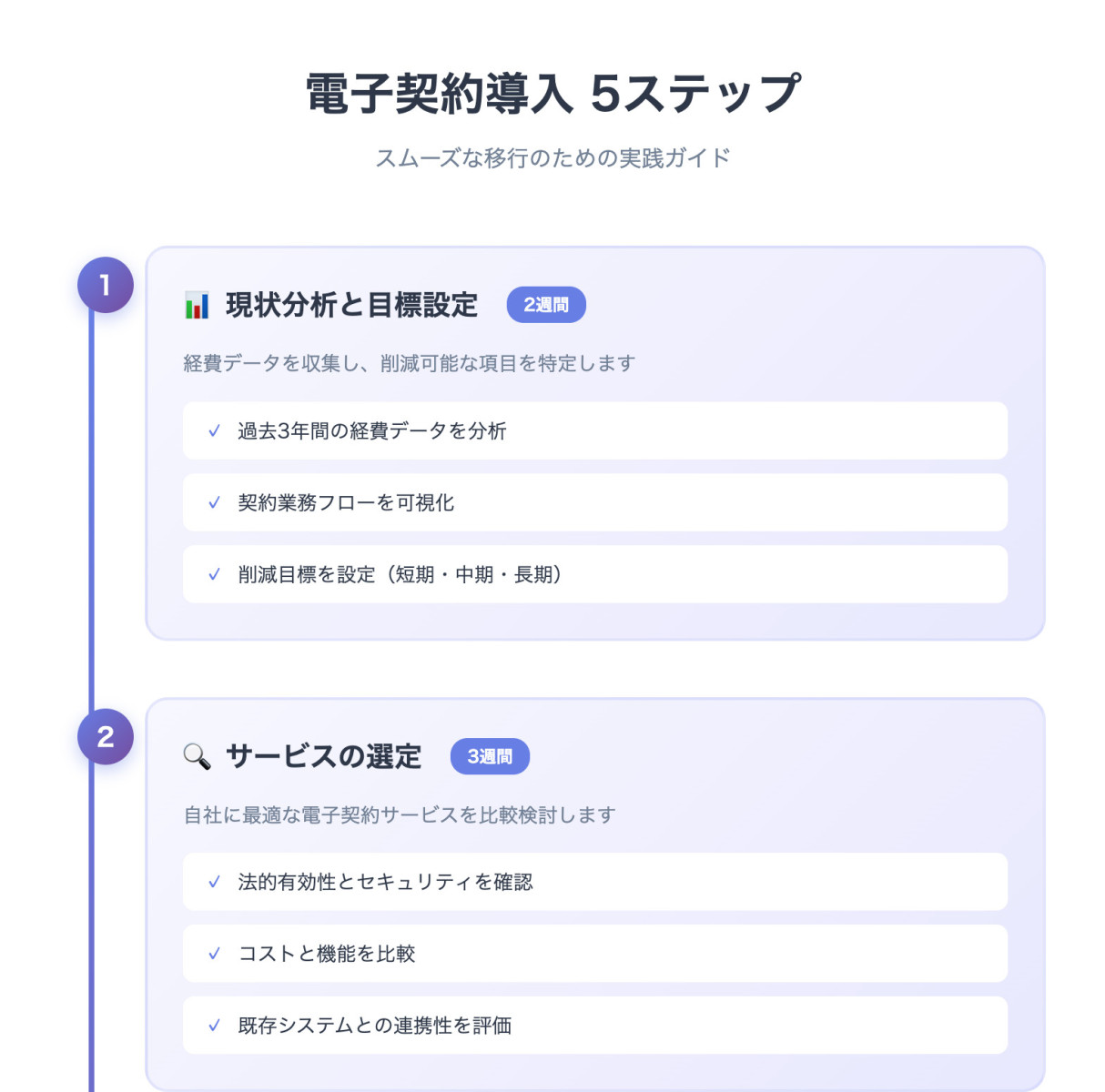Click checkmark beside 既存システムとの連携性を評価
This screenshot has width=1105, height=1092.
point(215,1026)
